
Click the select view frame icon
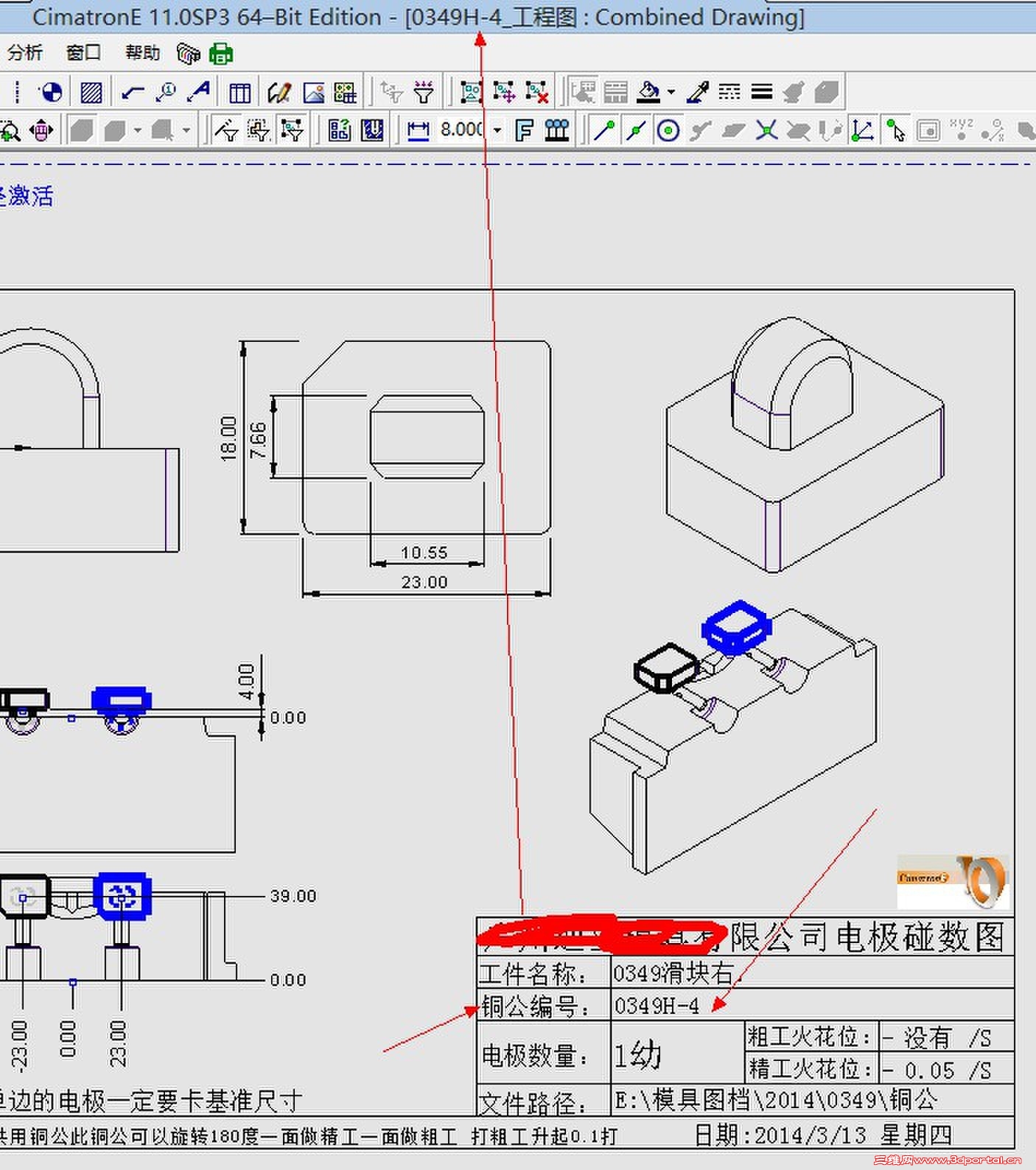[x=471, y=92]
